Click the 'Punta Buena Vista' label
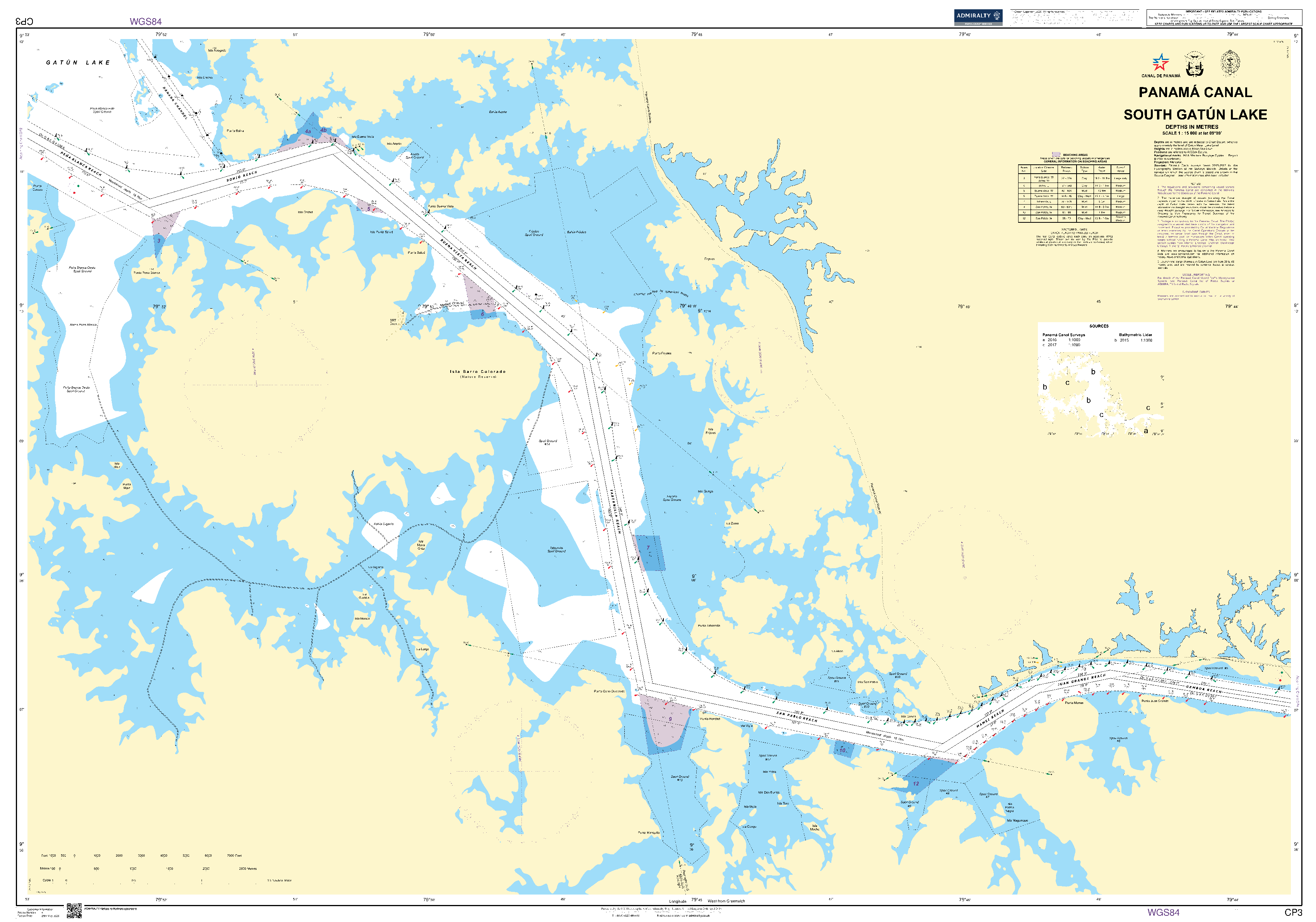The image size is (1316, 922). point(441,206)
